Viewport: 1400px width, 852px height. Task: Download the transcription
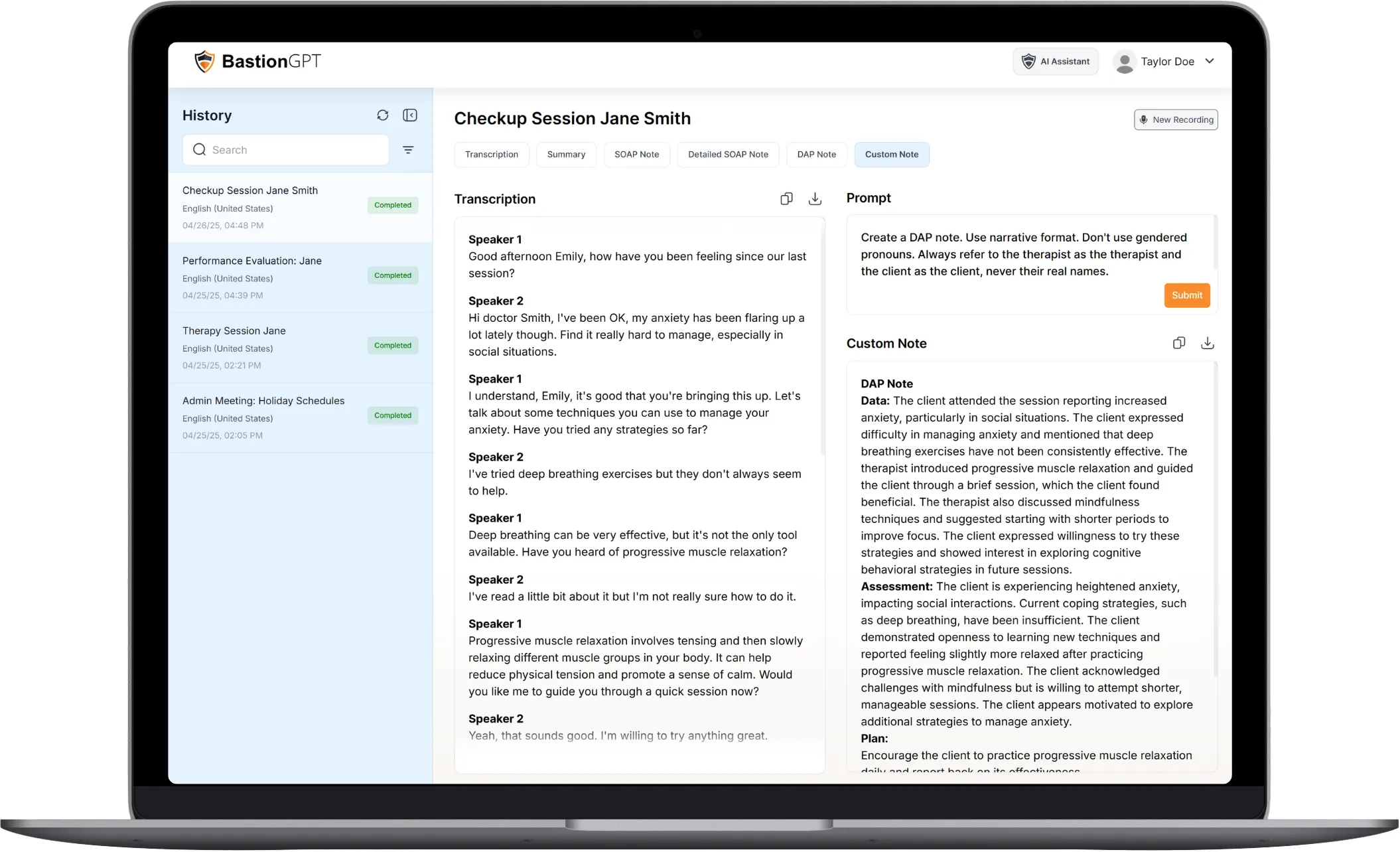tap(815, 199)
